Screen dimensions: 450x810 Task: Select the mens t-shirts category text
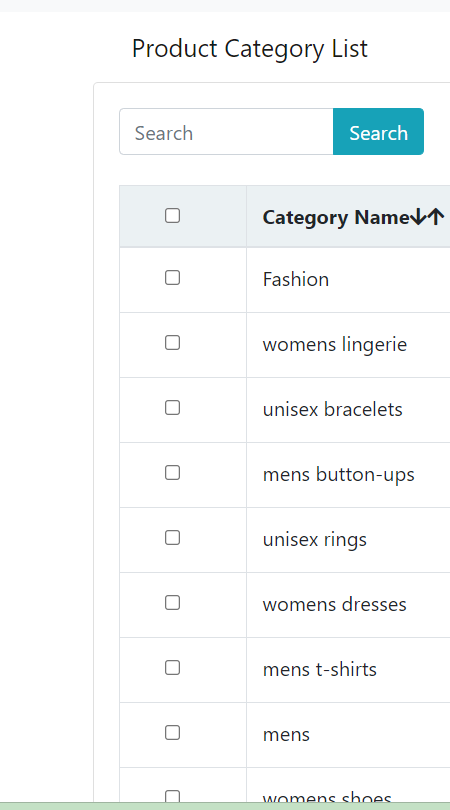[x=319, y=670]
